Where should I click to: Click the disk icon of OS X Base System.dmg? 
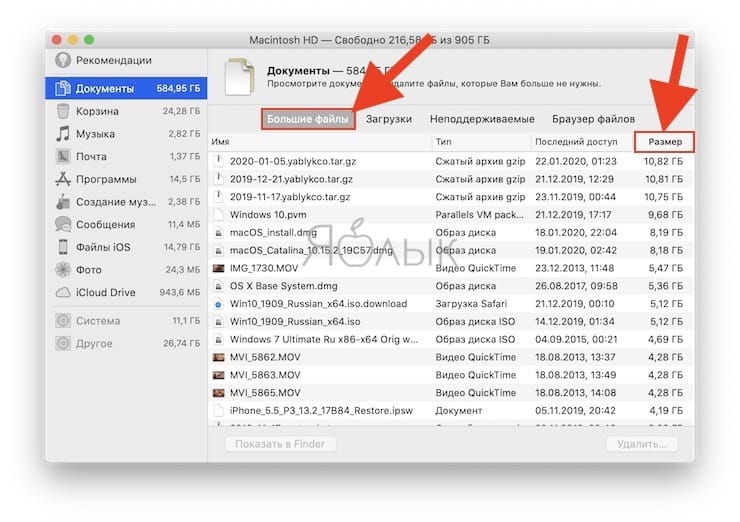pyautogui.click(x=218, y=286)
